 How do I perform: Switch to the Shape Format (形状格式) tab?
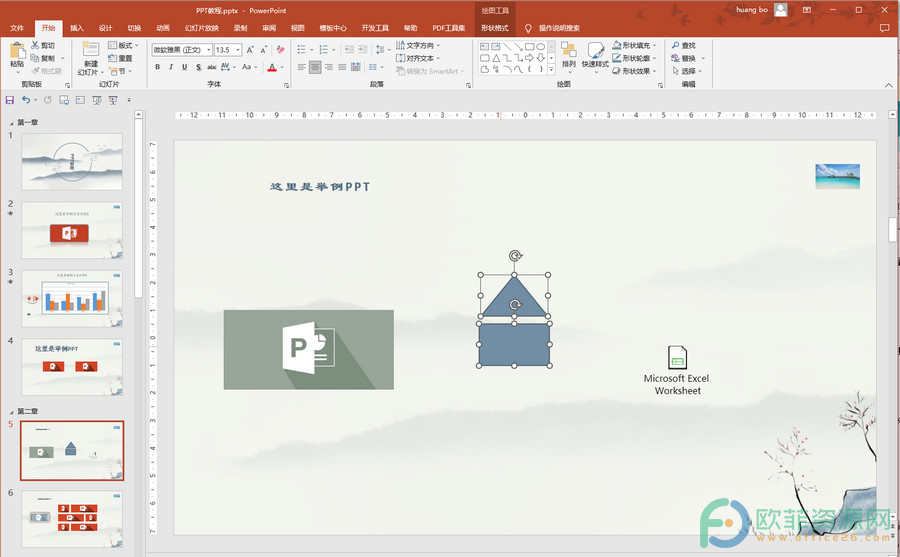point(495,28)
